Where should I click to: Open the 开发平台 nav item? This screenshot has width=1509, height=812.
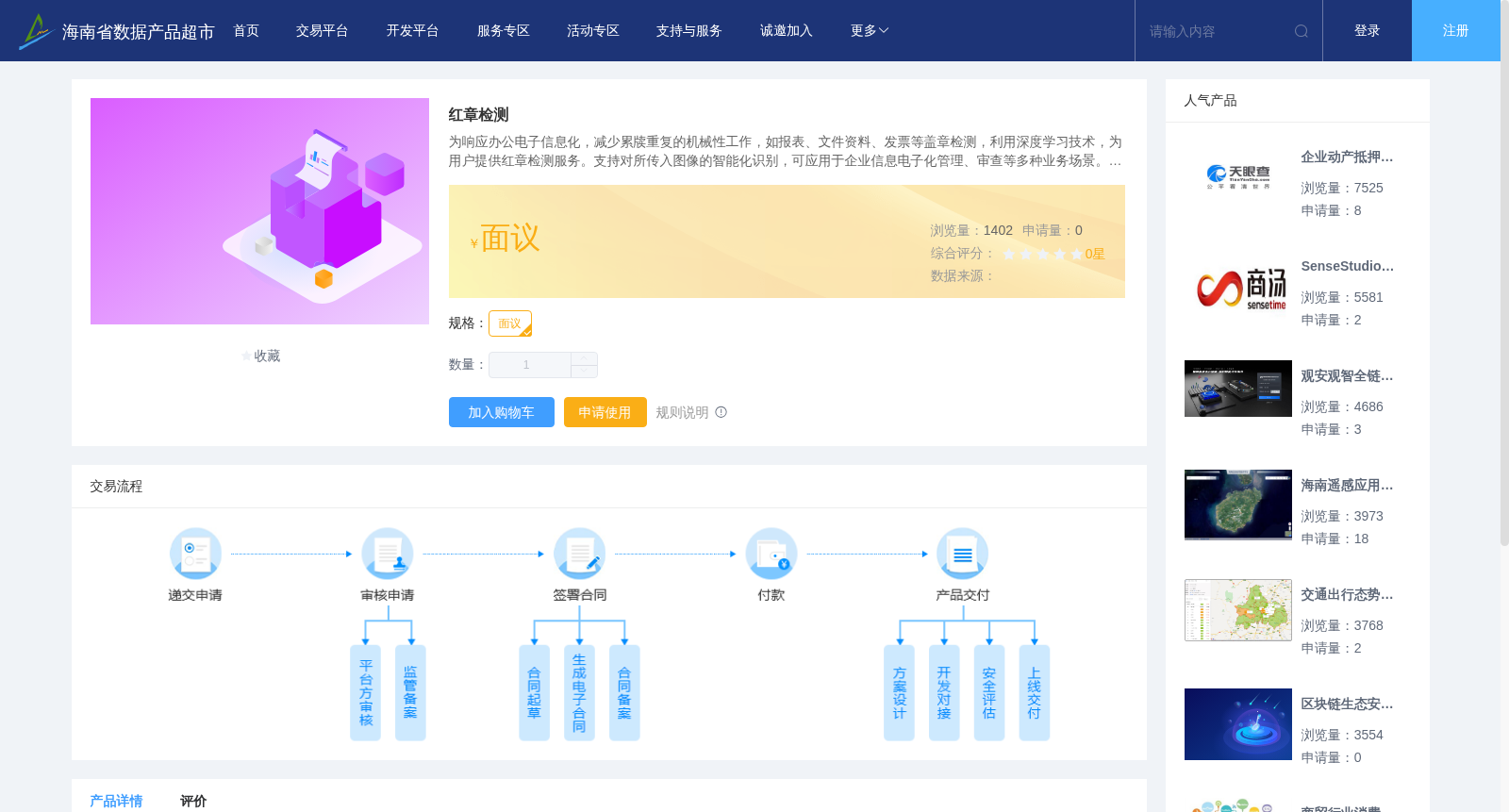click(x=412, y=31)
